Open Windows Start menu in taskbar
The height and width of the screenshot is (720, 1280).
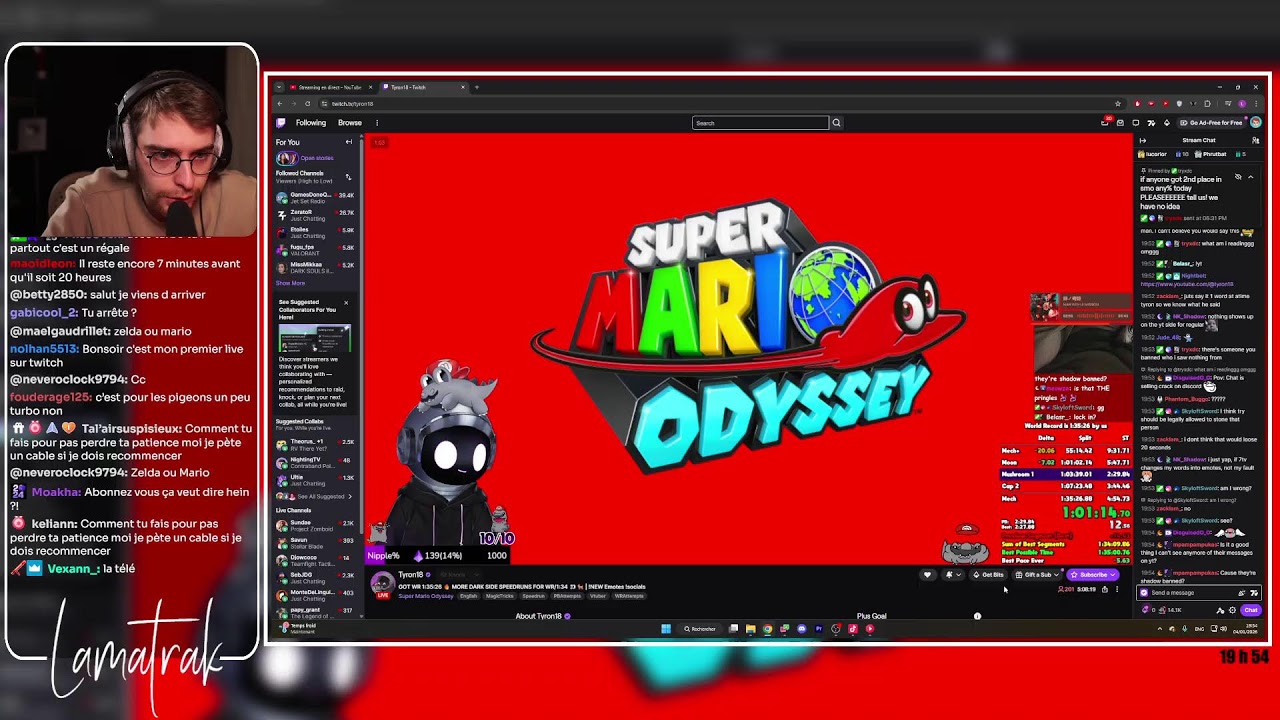(x=666, y=629)
